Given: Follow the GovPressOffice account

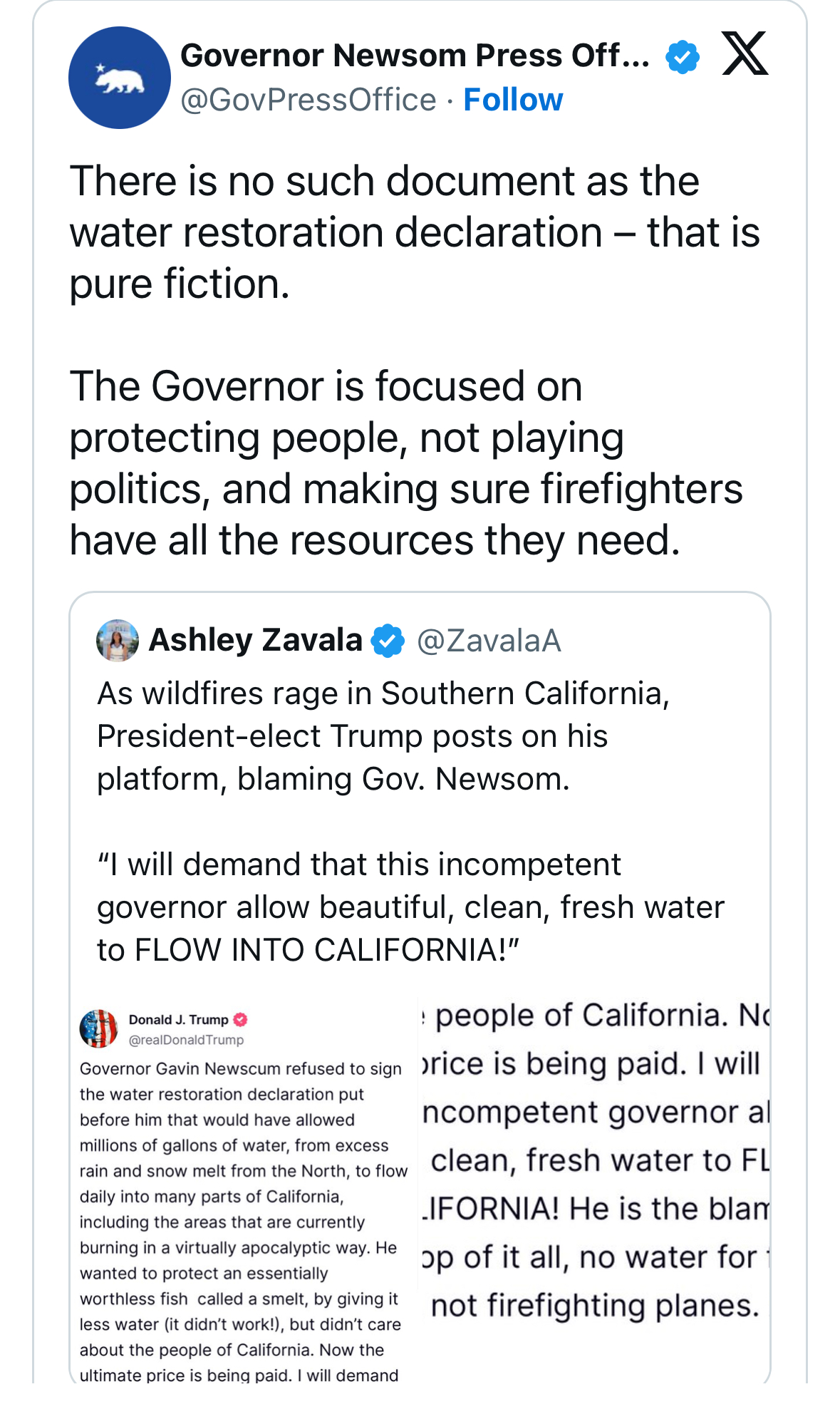Looking at the screenshot, I should pyautogui.click(x=513, y=100).
